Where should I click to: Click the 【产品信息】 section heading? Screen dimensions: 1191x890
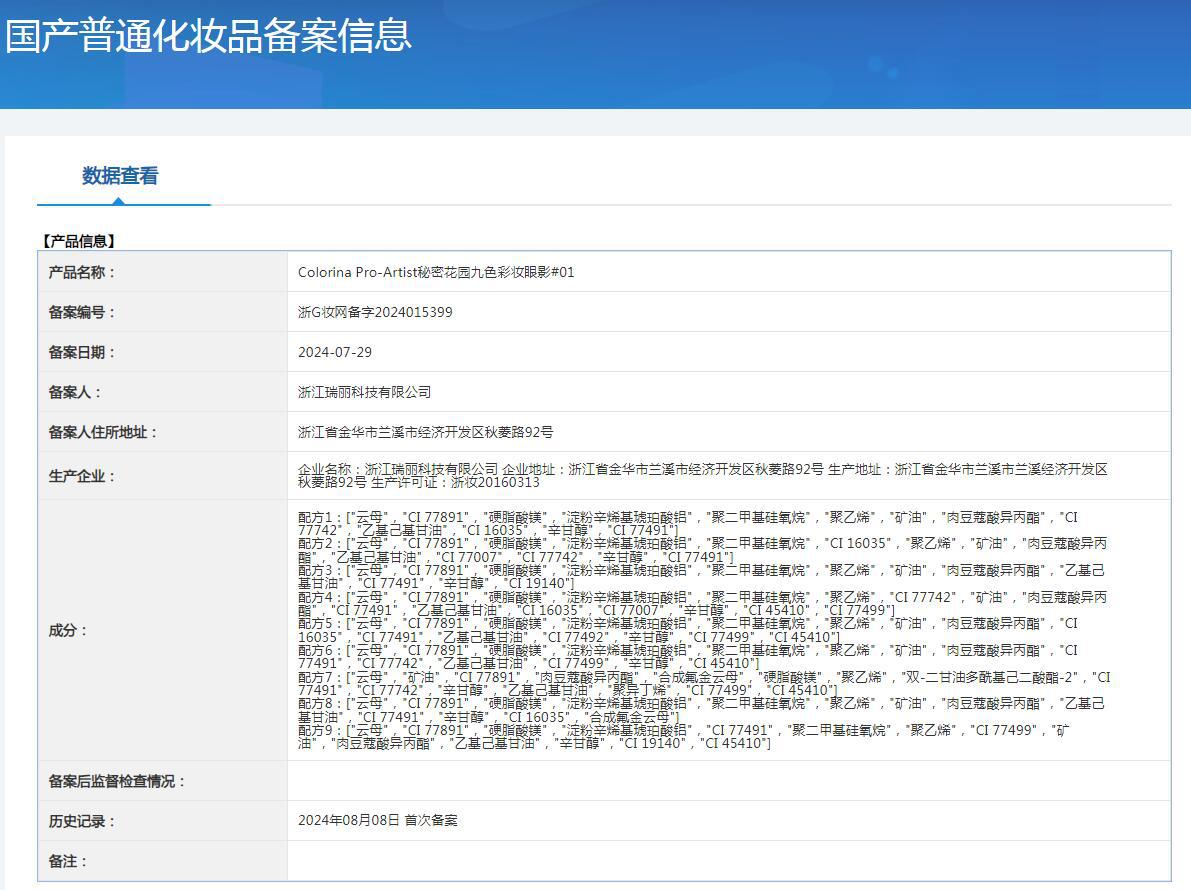point(78,241)
